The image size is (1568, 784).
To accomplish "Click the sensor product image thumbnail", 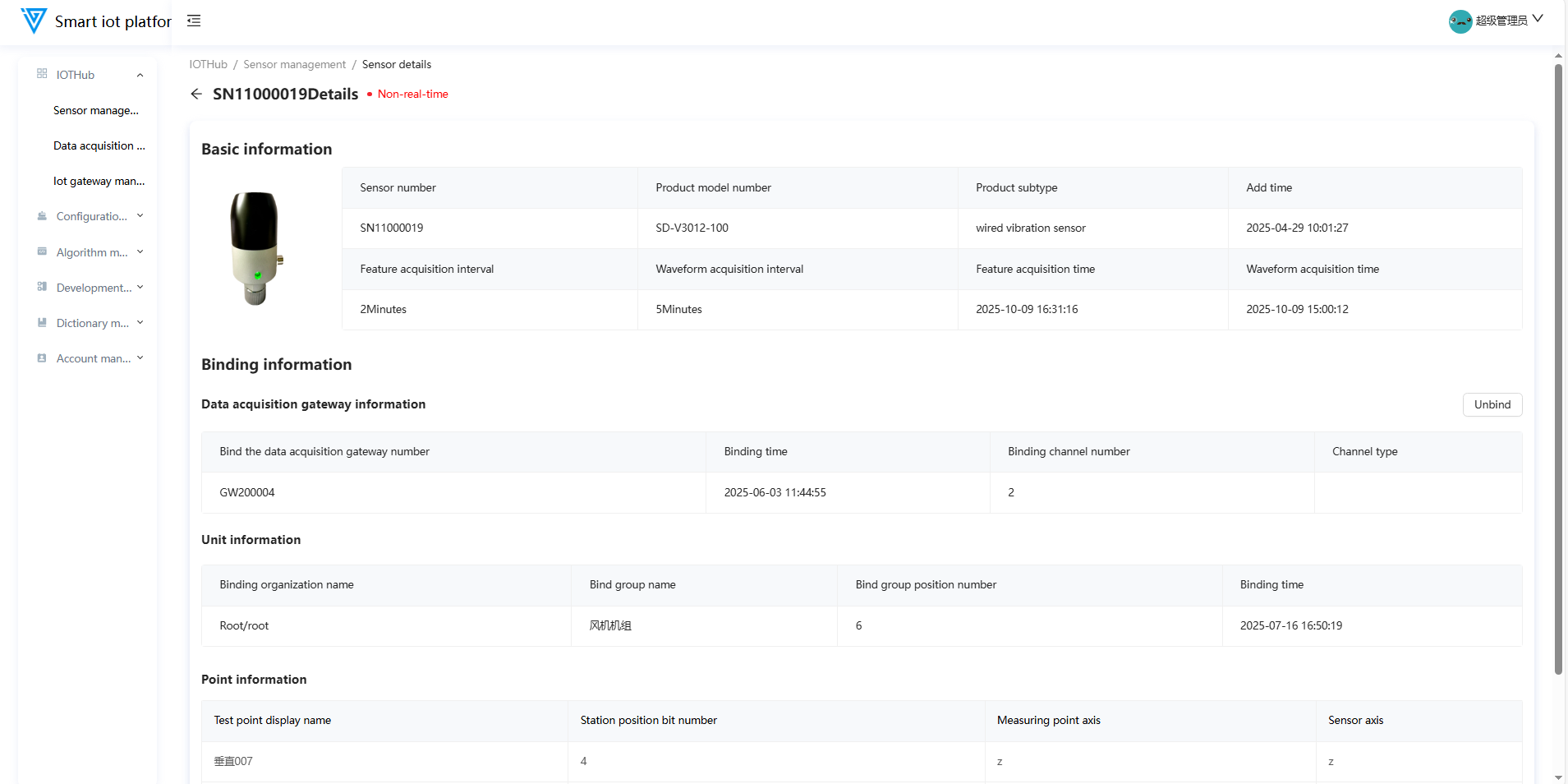I will [x=256, y=248].
